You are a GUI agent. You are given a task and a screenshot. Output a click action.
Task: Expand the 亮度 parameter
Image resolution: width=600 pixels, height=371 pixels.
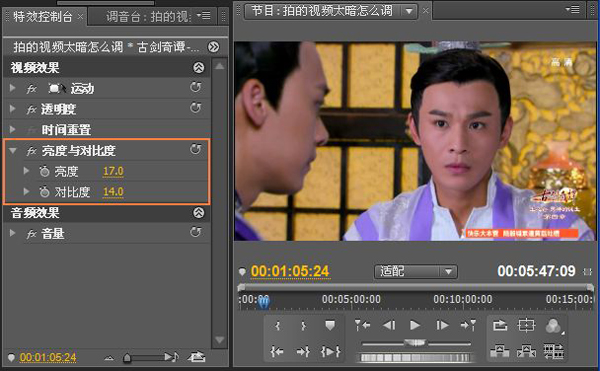click(26, 171)
